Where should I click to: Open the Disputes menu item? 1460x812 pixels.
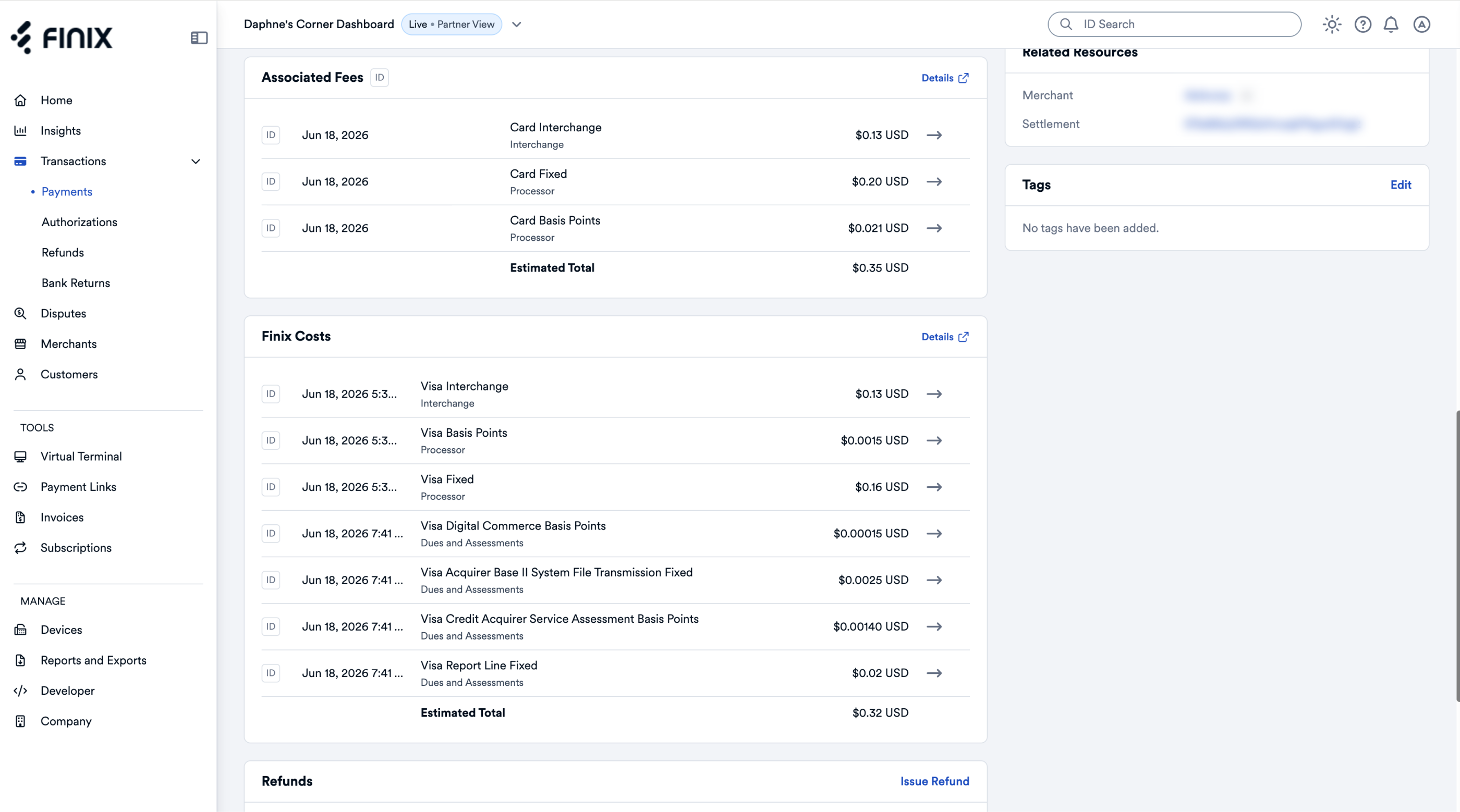point(64,313)
